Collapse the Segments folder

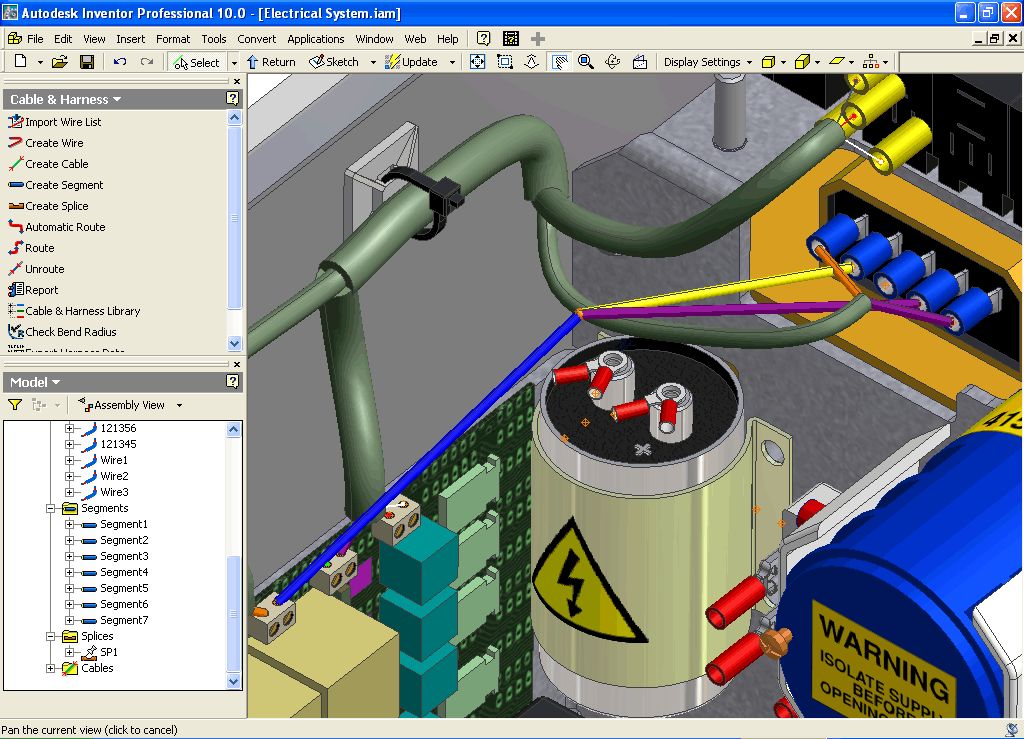pyautogui.click(x=50, y=508)
